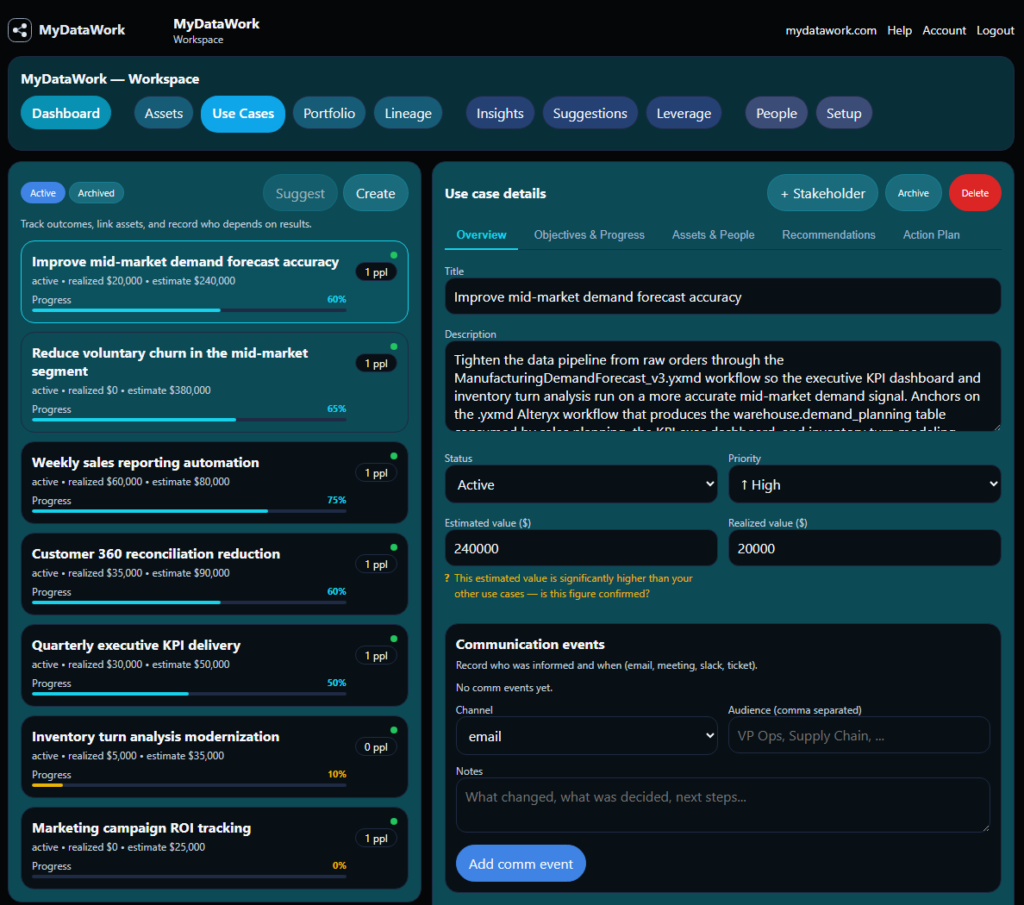This screenshot has height=905, width=1024.
Task: Open the Lineage navigation tab
Action: [408, 114]
